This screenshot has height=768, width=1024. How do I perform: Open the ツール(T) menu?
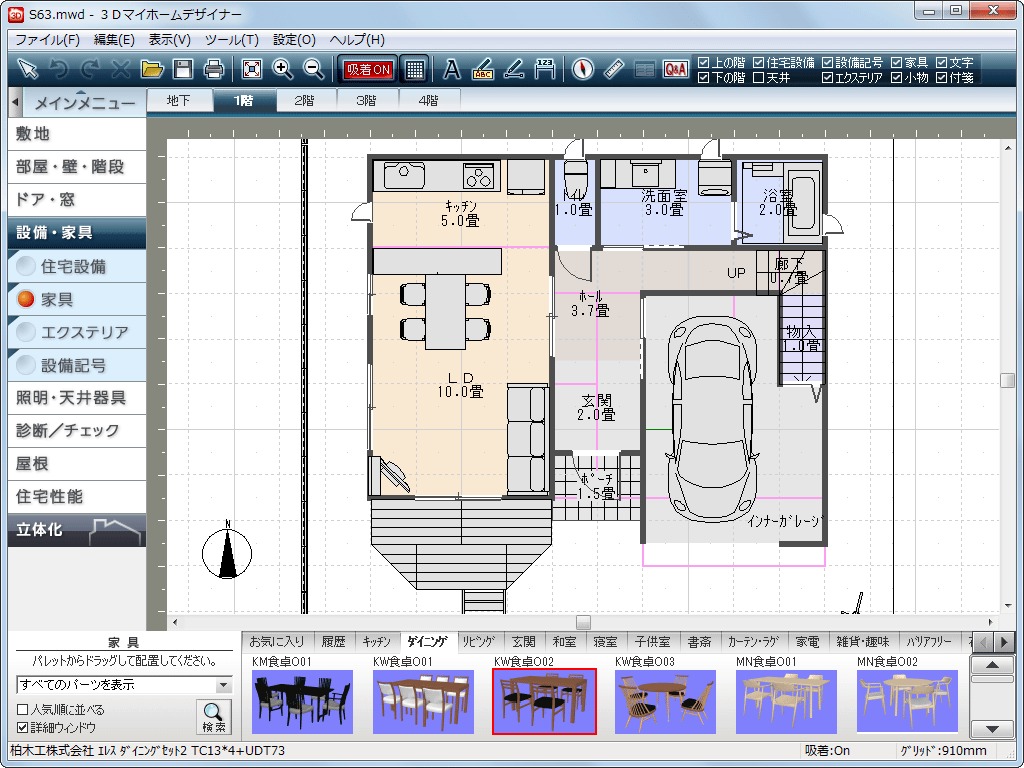pos(232,40)
